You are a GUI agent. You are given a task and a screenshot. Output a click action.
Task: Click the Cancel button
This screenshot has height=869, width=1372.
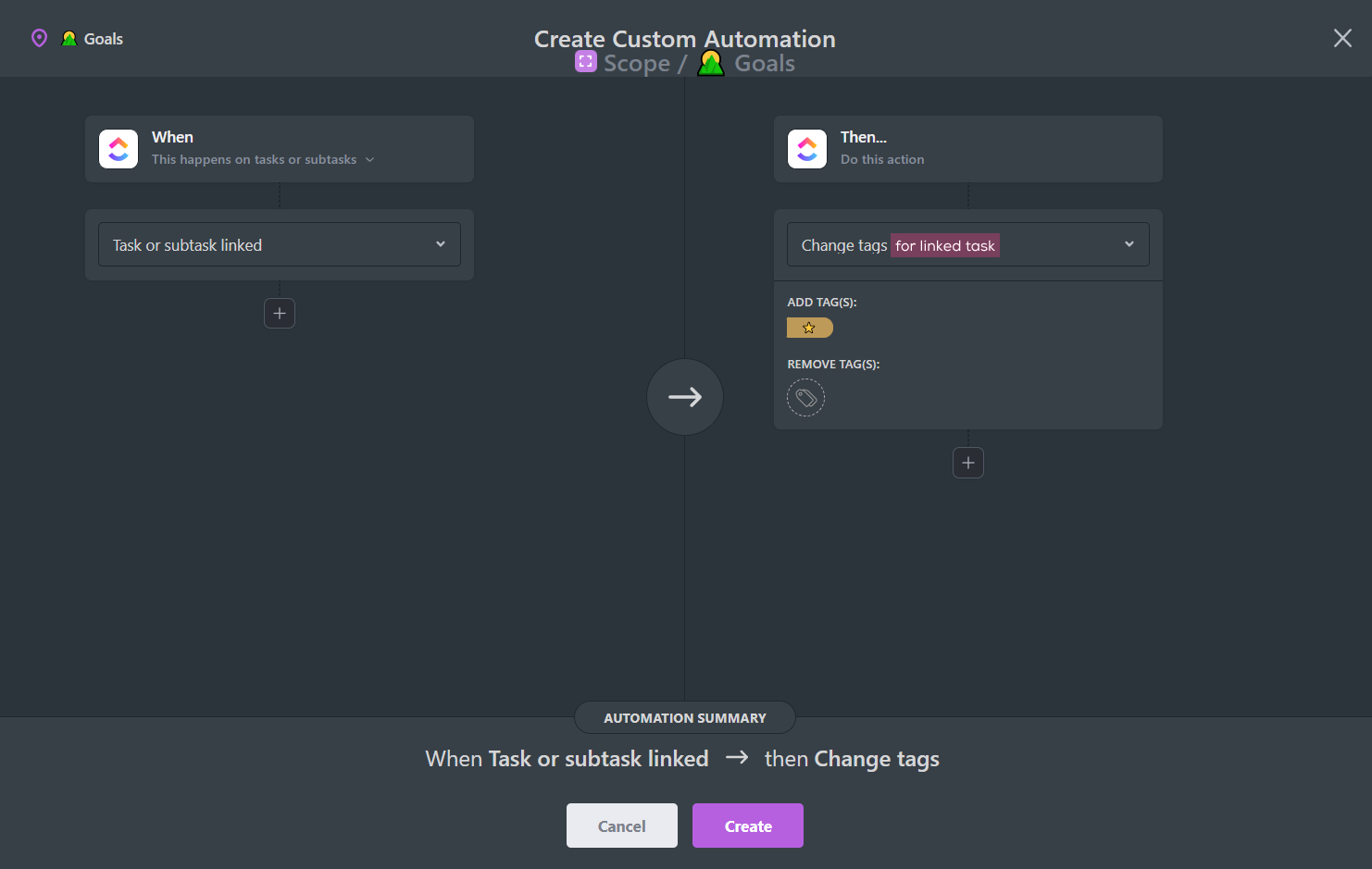622,826
